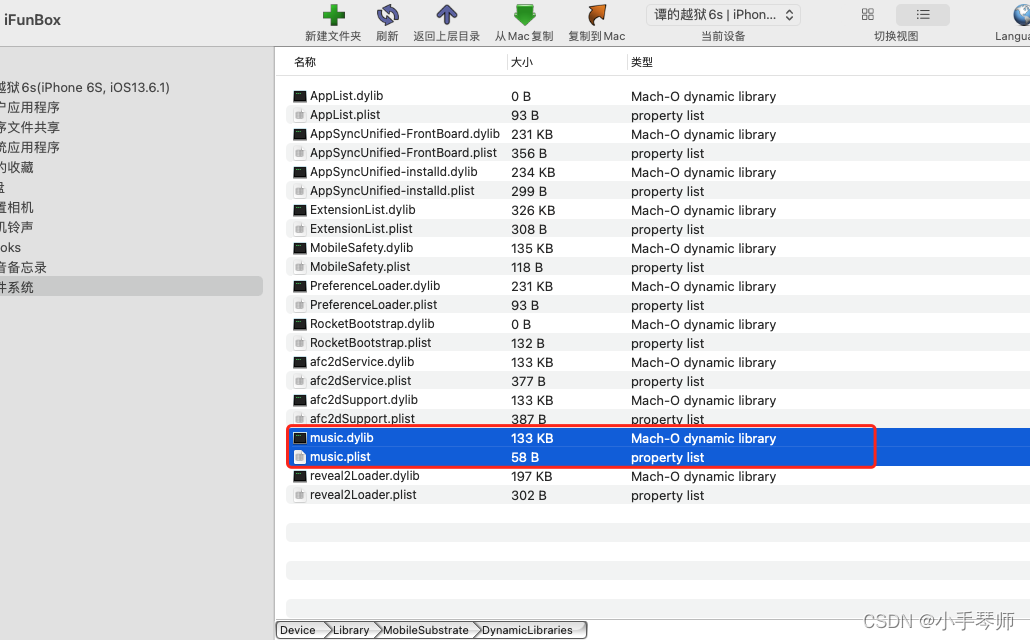Open the 文件共享 sidebar item
Screen dimensions: 1030x640
[x=30, y=127]
